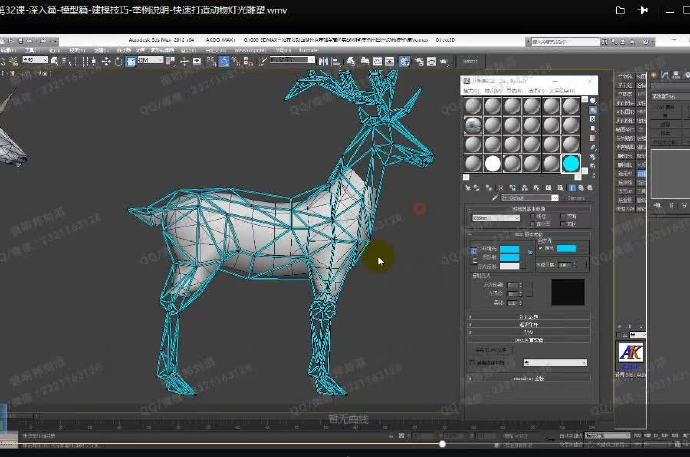Open the Layer Manager icon

tap(350, 62)
